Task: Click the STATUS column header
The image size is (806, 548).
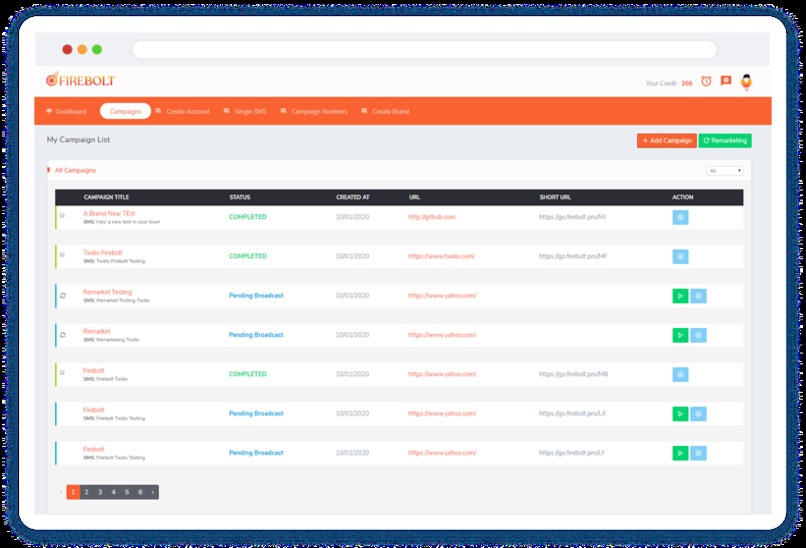Action: (x=240, y=197)
